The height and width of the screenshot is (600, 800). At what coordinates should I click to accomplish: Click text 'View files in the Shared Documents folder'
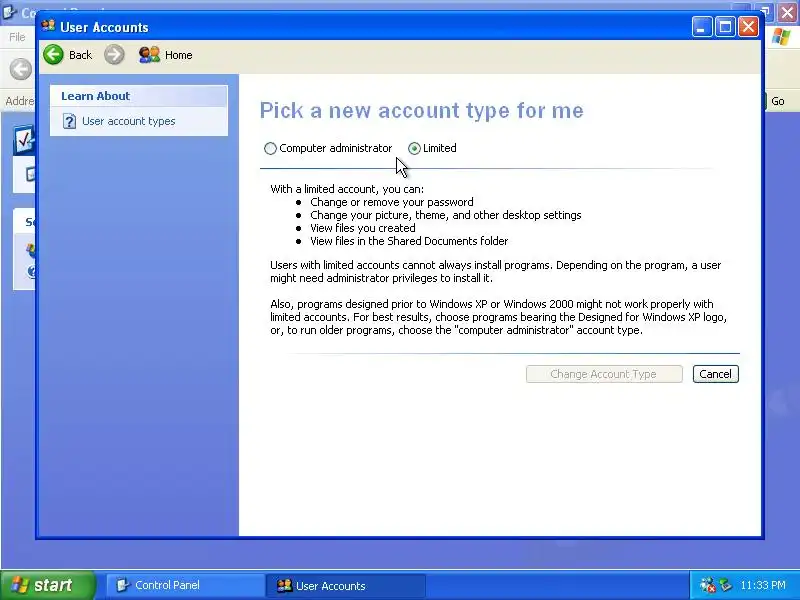409,241
